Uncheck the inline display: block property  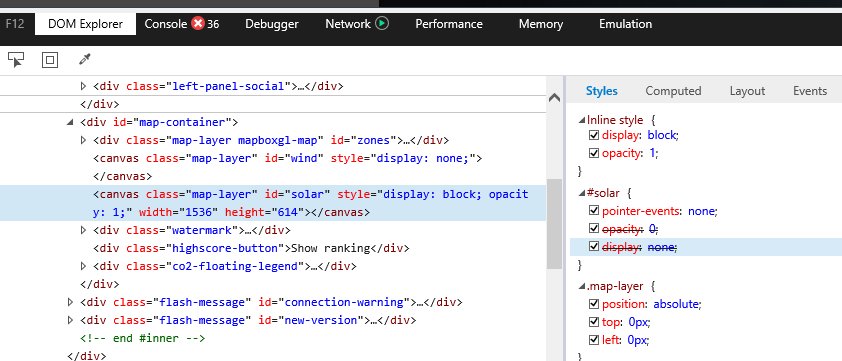[x=593, y=135]
